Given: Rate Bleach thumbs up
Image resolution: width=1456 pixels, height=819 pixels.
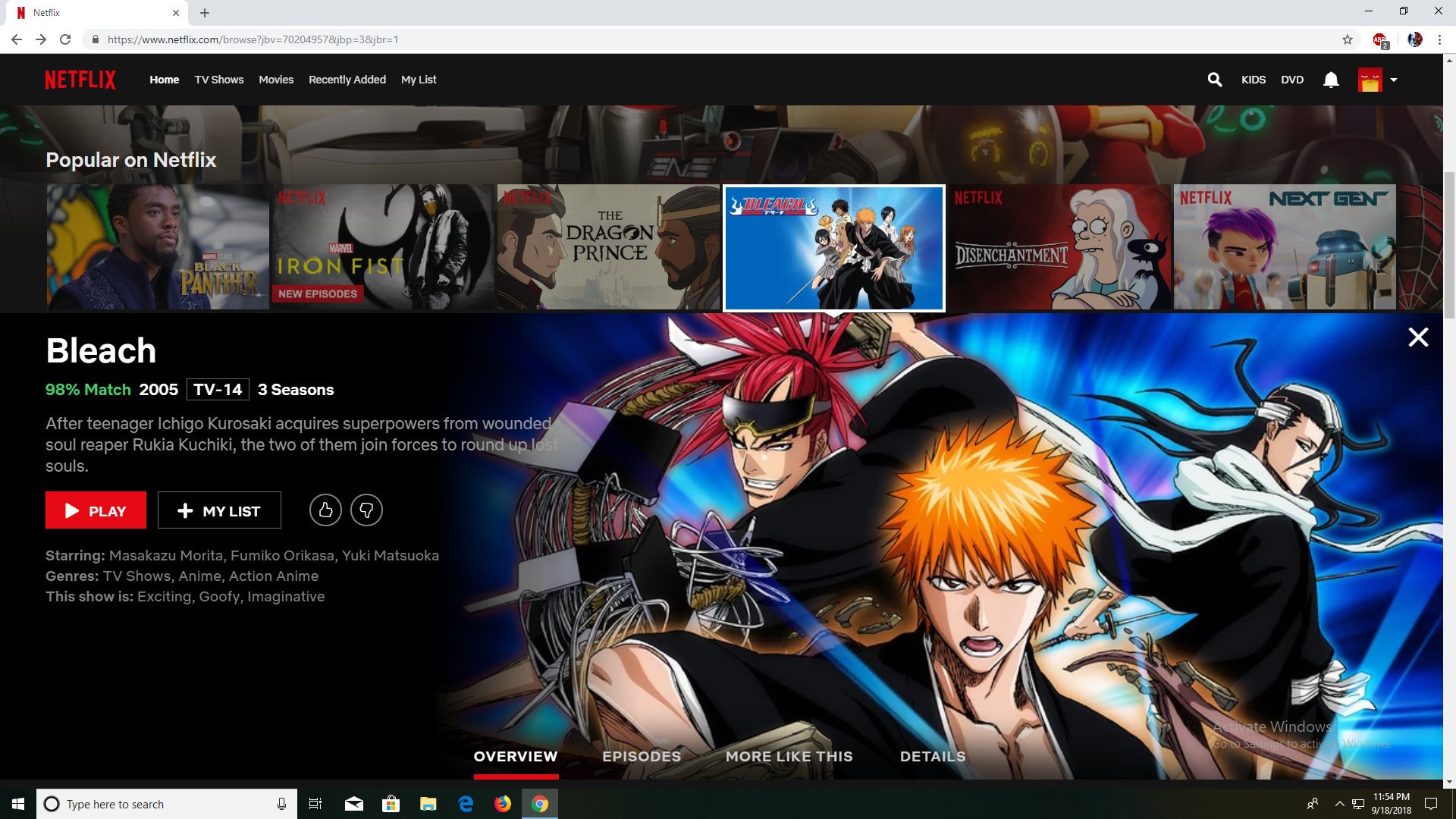Looking at the screenshot, I should tap(325, 510).
